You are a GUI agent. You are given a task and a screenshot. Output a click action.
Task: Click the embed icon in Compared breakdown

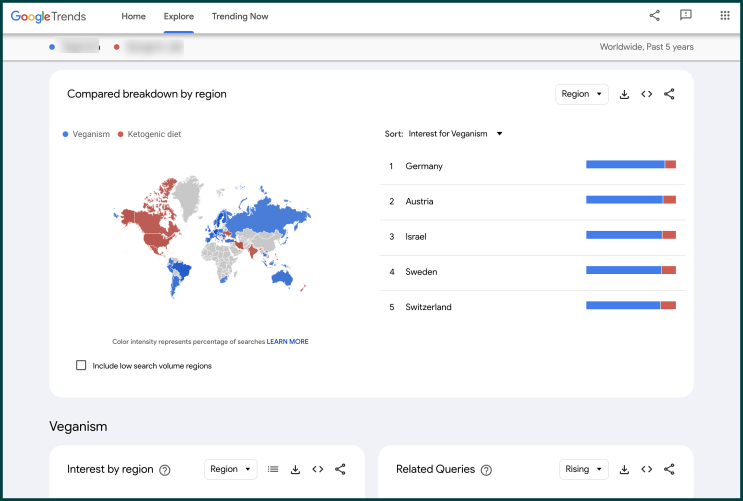tap(646, 94)
